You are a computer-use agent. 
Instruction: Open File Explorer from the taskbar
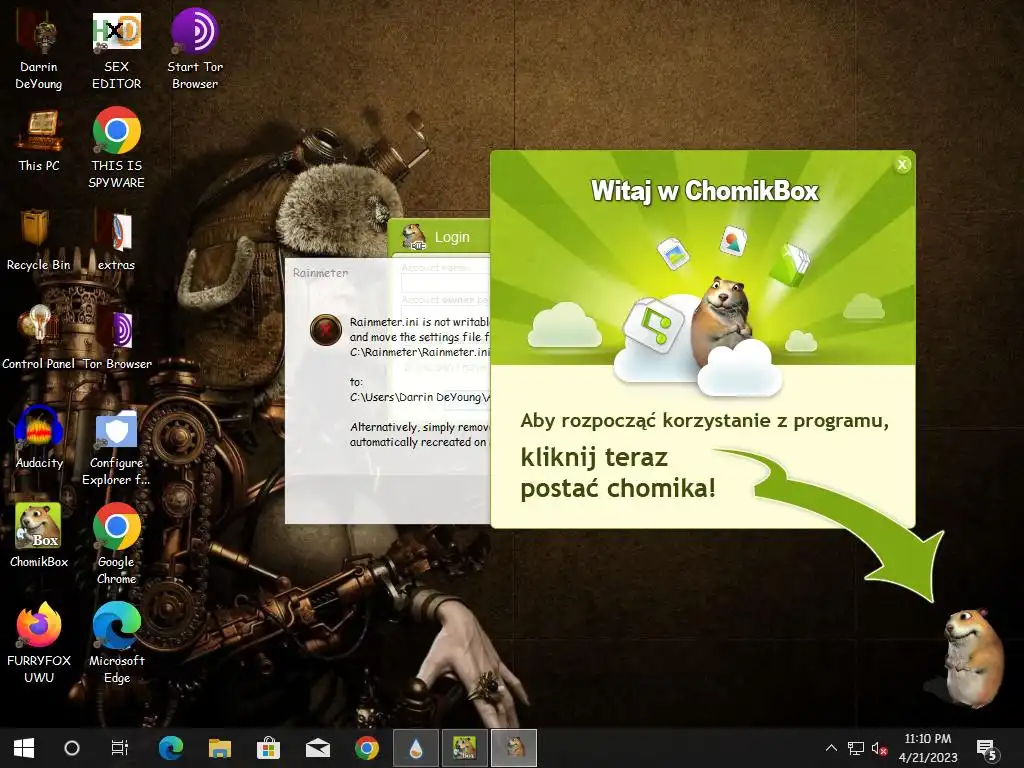pos(220,748)
